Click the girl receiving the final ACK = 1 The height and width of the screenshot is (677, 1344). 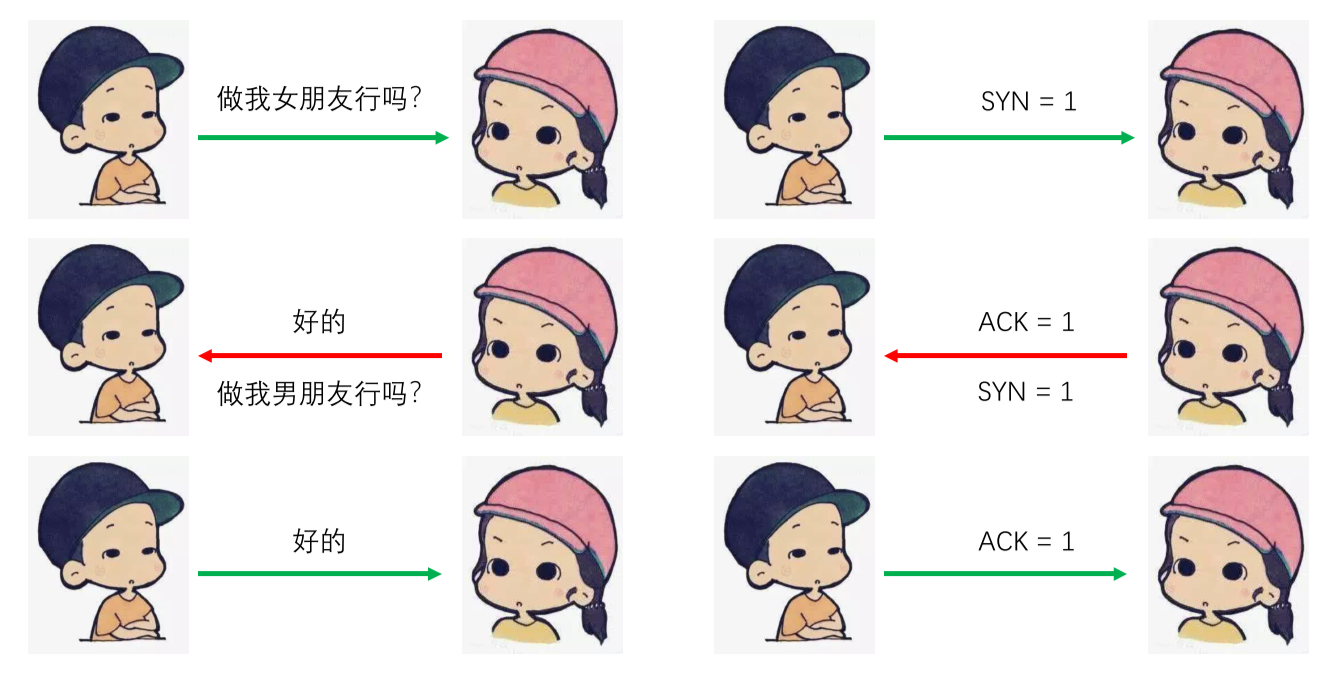tap(1228, 555)
